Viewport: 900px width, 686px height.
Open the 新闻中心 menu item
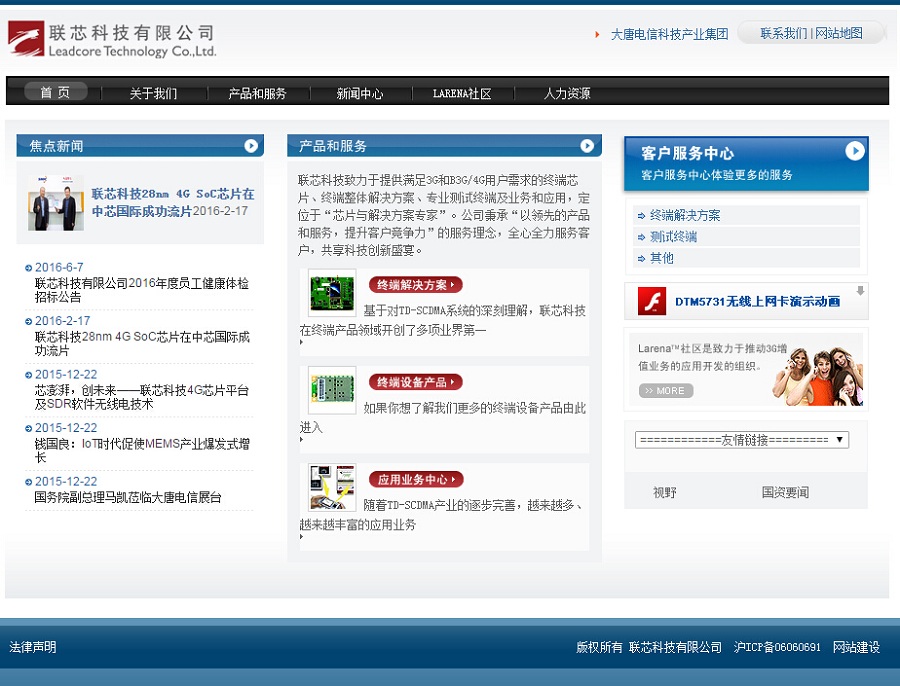tap(360, 94)
